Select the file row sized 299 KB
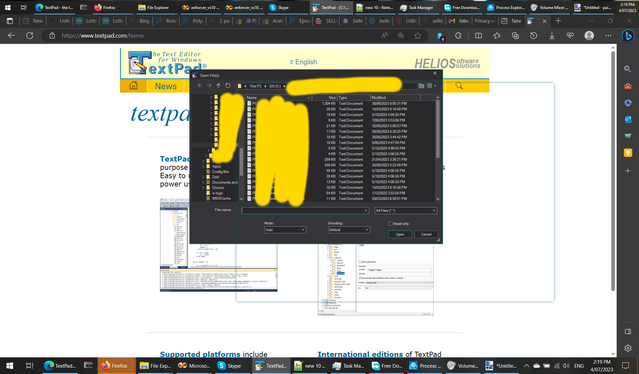The width and height of the screenshot is (639, 374). coord(340,159)
